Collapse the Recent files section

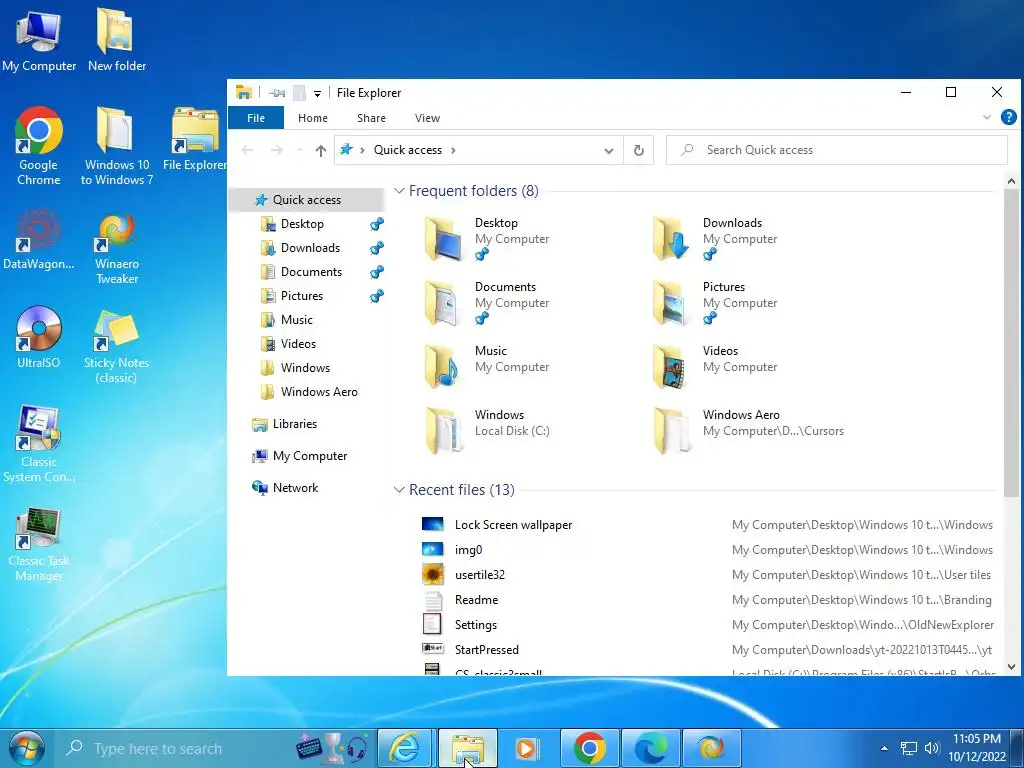399,490
